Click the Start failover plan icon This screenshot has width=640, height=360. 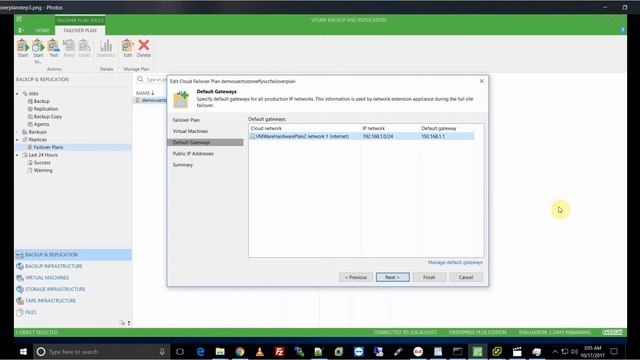point(23,48)
